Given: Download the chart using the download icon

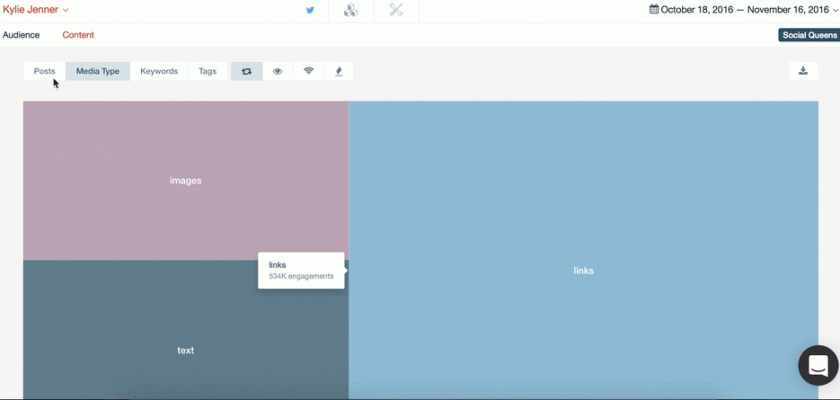Looking at the screenshot, I should 802,71.
